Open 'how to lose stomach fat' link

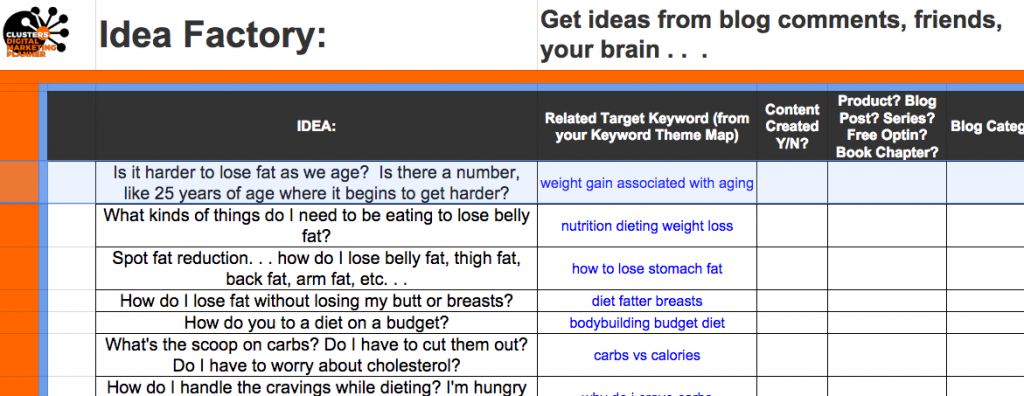pyautogui.click(x=647, y=269)
